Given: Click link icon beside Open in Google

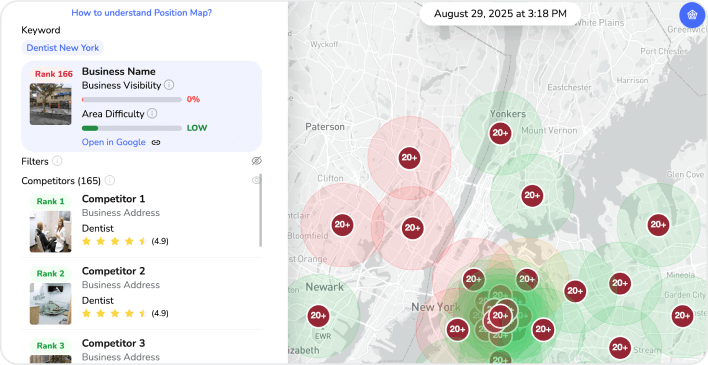Looking at the screenshot, I should point(156,142).
